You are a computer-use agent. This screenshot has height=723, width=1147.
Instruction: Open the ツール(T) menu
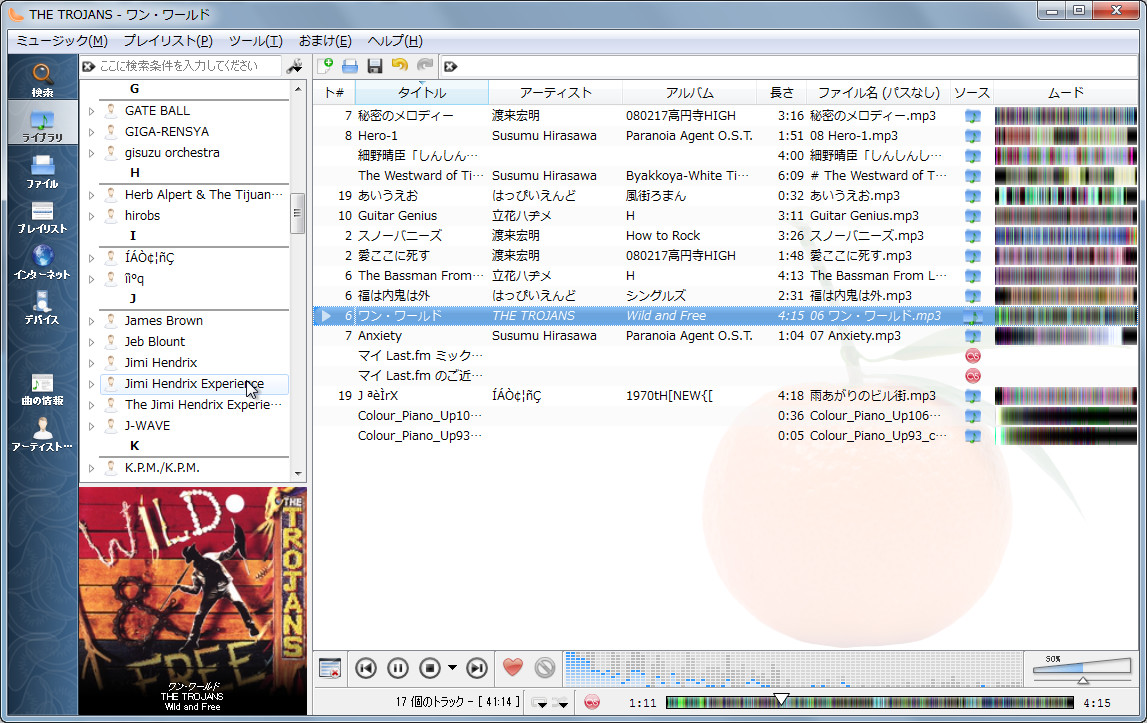click(x=255, y=41)
